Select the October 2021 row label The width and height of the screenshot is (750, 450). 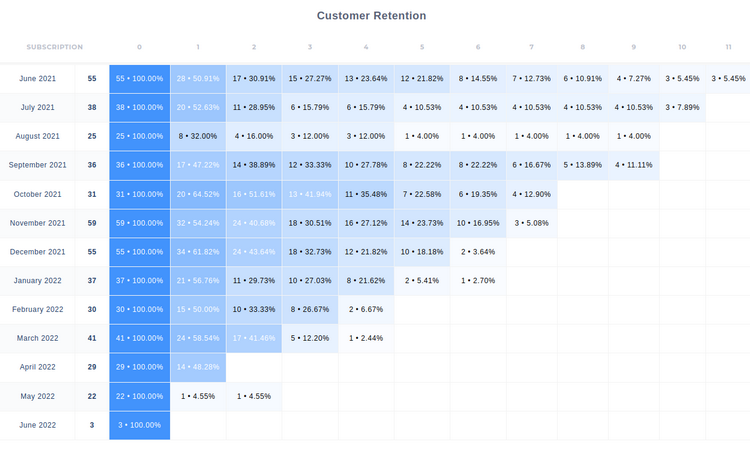pyautogui.click(x=37, y=194)
